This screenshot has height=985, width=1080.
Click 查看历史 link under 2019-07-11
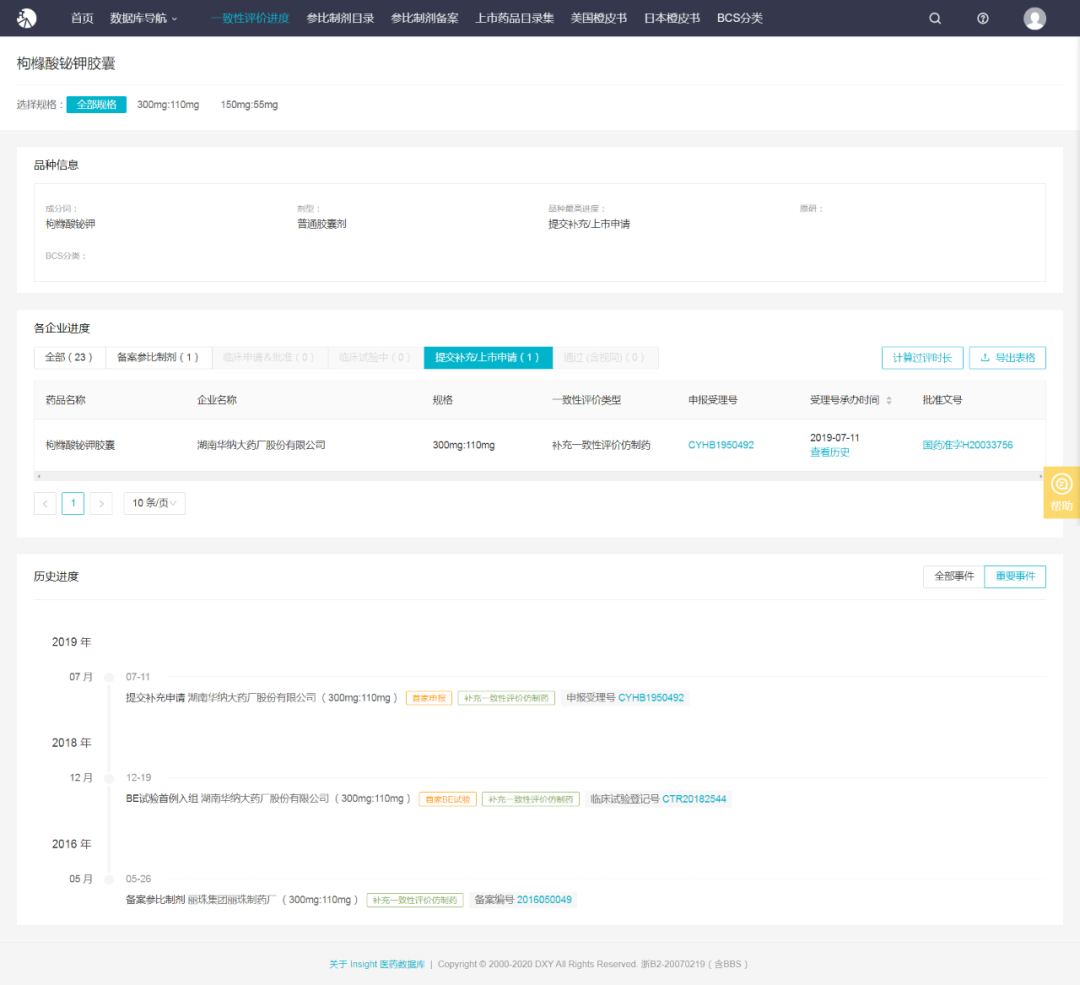tap(830, 453)
